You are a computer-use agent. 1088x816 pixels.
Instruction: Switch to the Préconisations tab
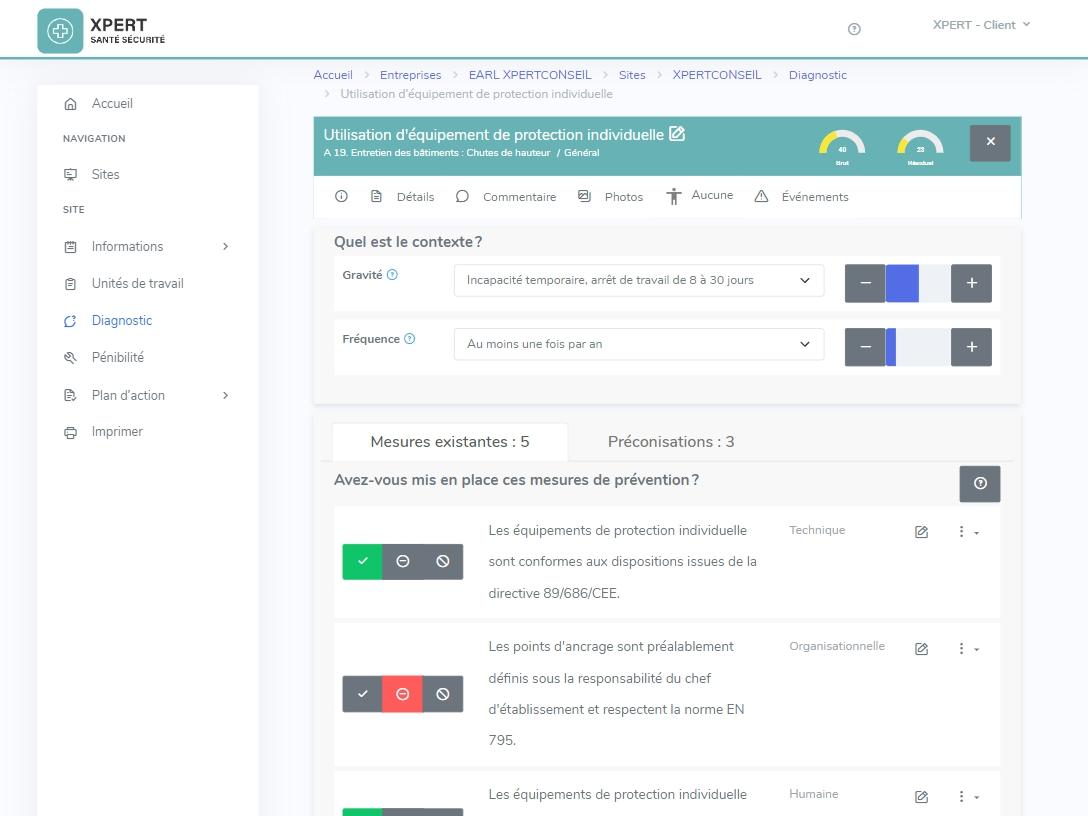[x=671, y=441]
